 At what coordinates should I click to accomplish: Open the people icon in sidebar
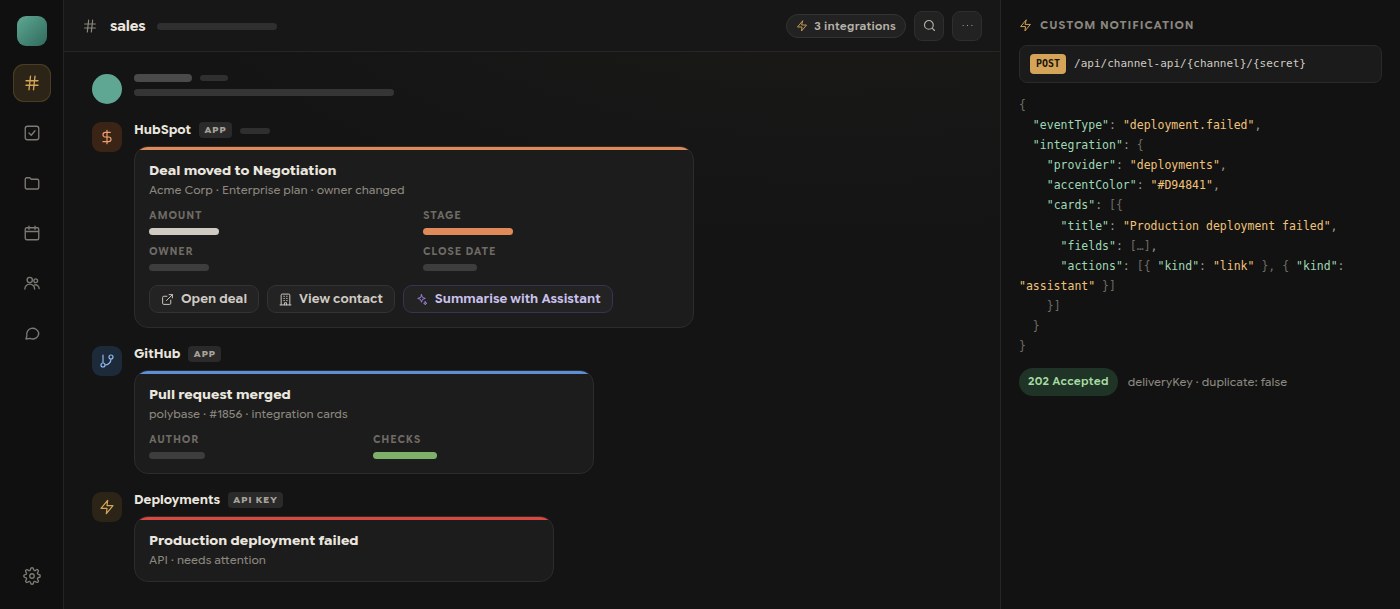click(x=32, y=283)
